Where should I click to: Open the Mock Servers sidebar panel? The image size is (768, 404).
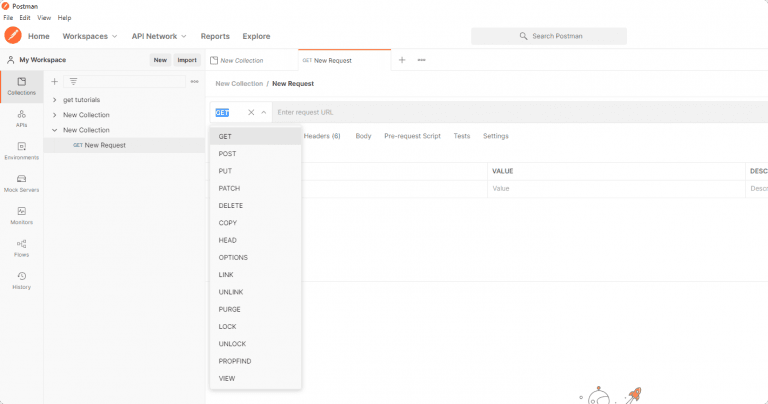(22, 183)
